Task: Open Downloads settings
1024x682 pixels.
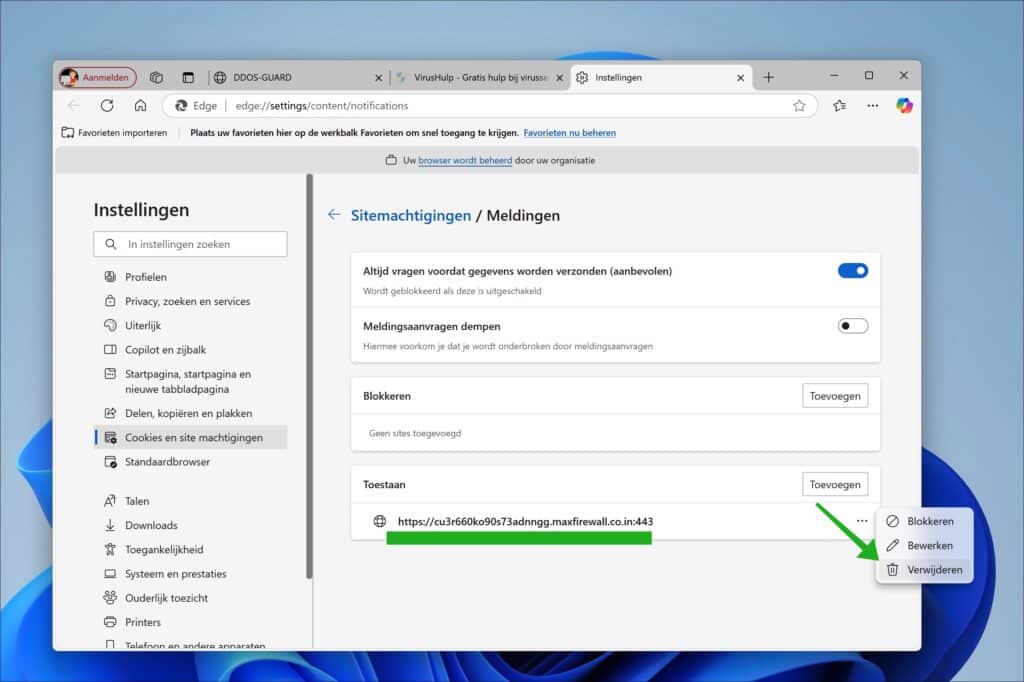Action: [190, 525]
